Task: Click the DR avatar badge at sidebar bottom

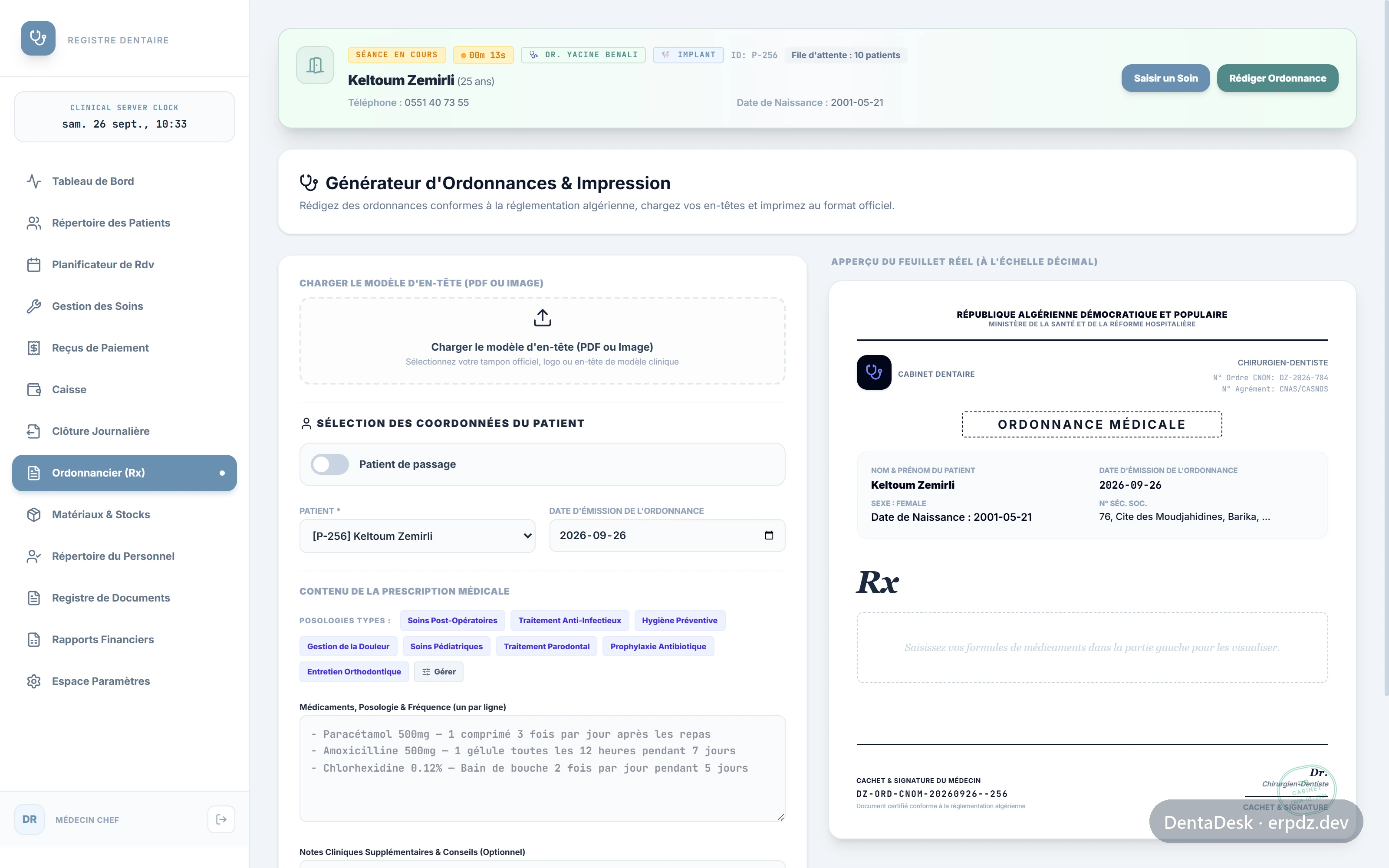Action: click(x=29, y=819)
